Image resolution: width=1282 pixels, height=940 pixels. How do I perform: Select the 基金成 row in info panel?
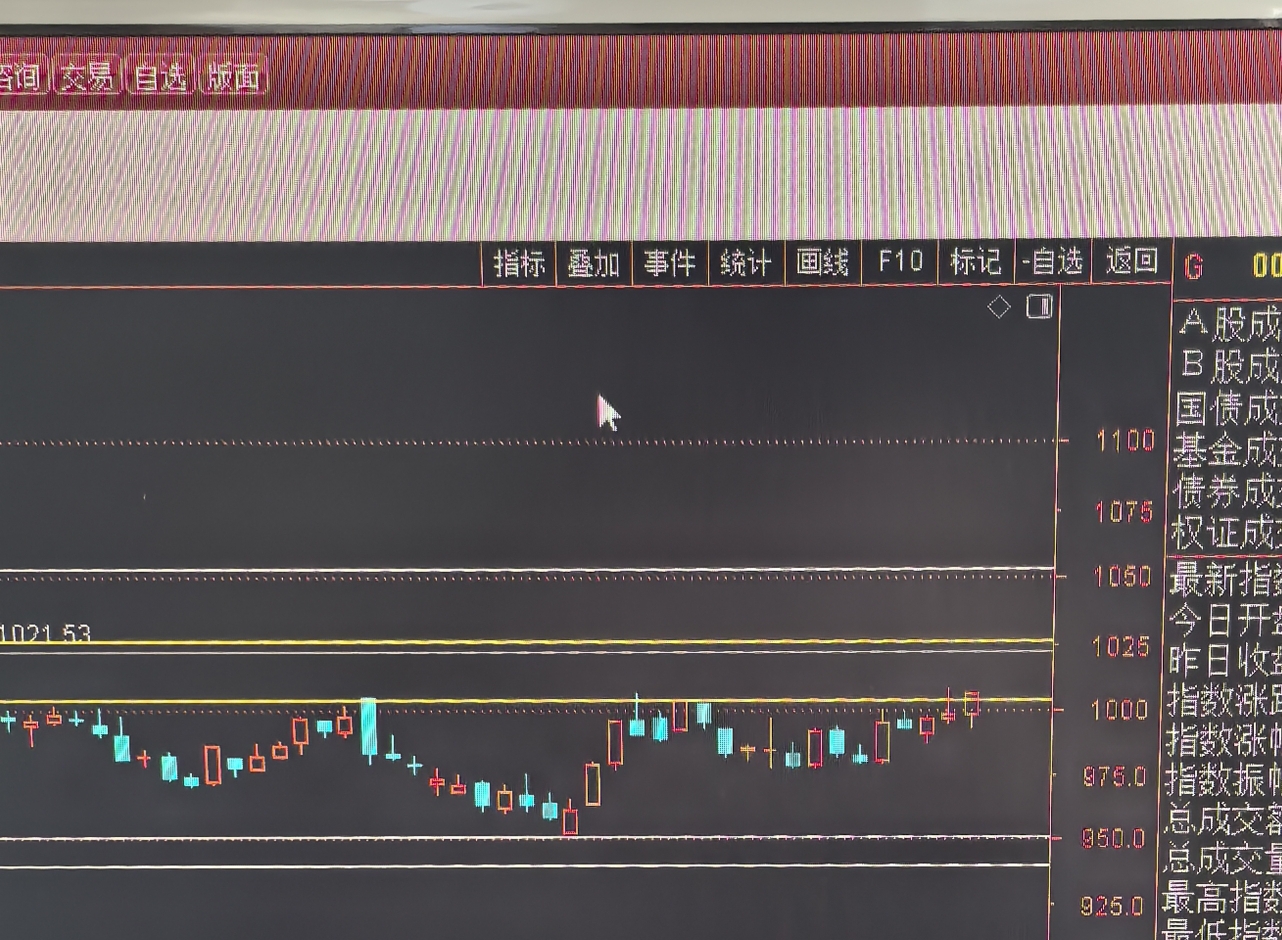click(1227, 451)
